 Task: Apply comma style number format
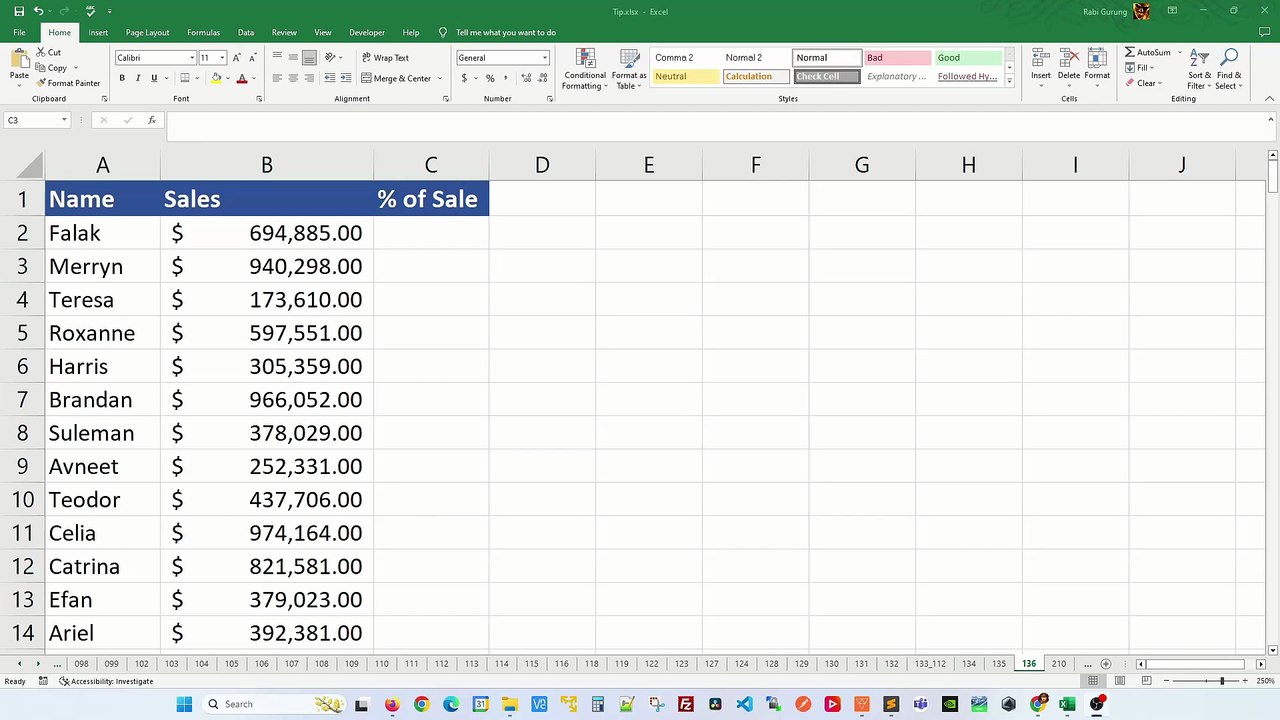click(x=505, y=78)
